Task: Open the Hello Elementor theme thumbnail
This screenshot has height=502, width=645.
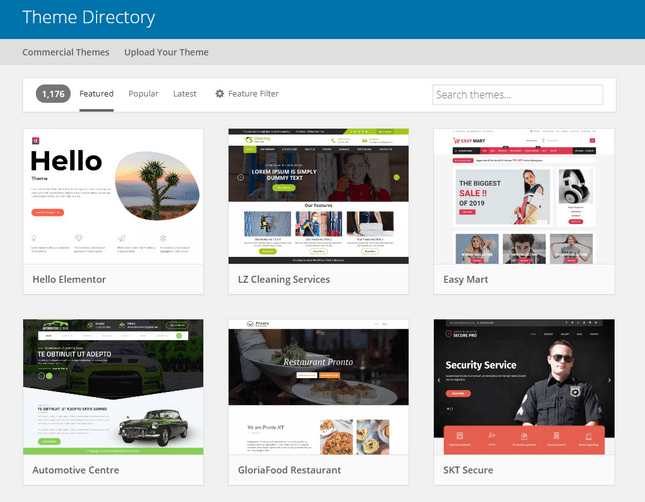Action: tap(113, 195)
